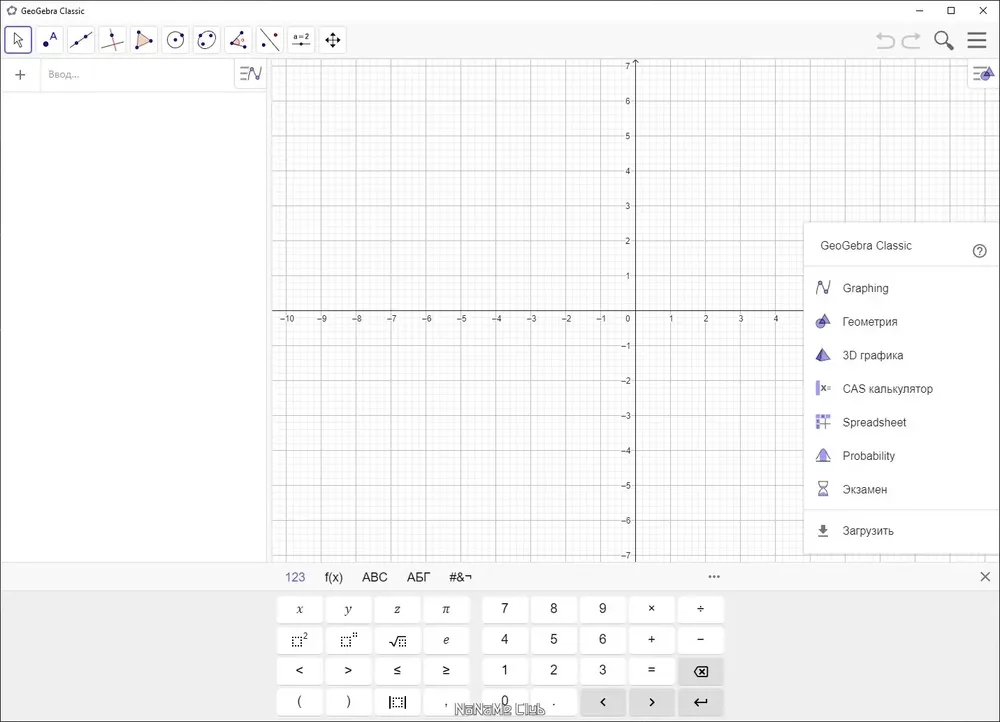
Task: Tap the absolute value key
Action: pos(397,702)
